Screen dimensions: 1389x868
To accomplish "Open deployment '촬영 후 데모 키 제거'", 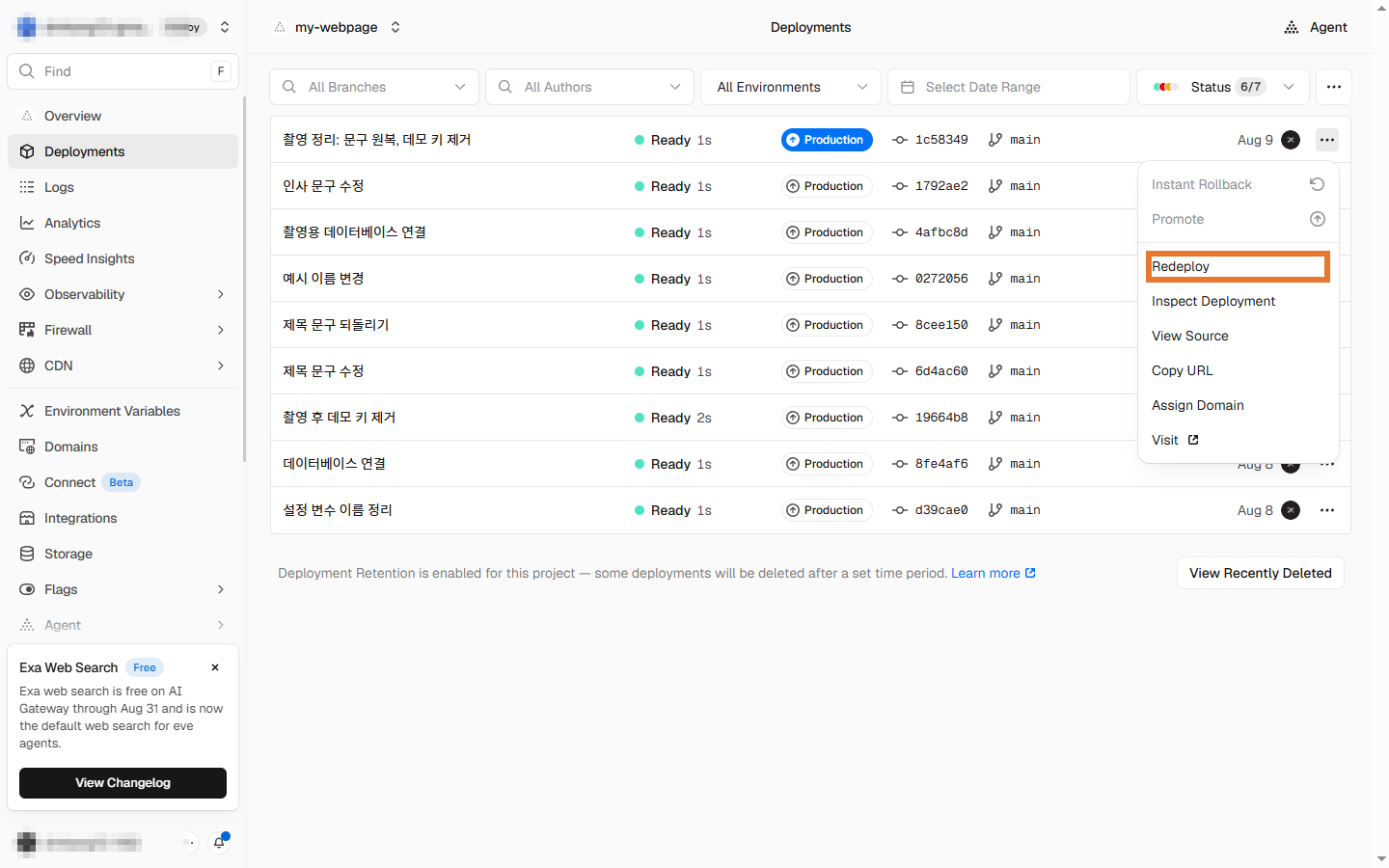I will click(340, 418).
